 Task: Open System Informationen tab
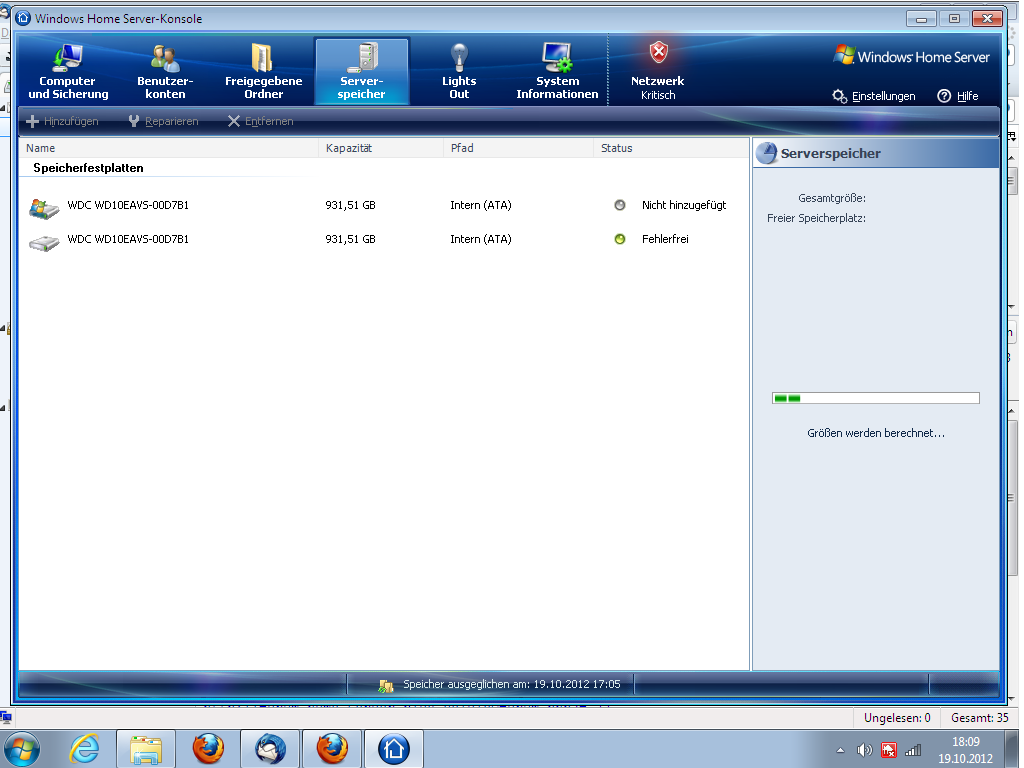tap(557, 71)
